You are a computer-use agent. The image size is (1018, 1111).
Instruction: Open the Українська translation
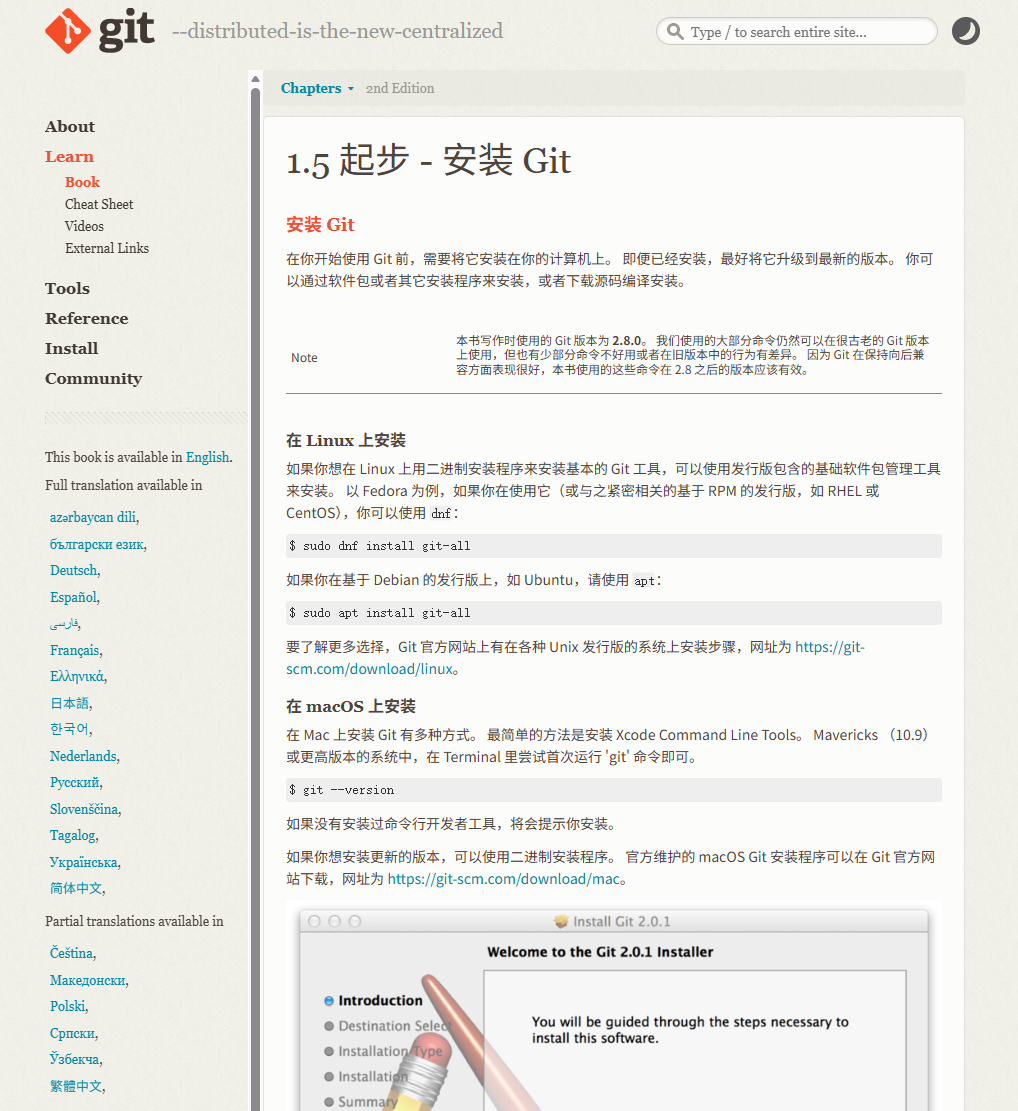(84, 862)
